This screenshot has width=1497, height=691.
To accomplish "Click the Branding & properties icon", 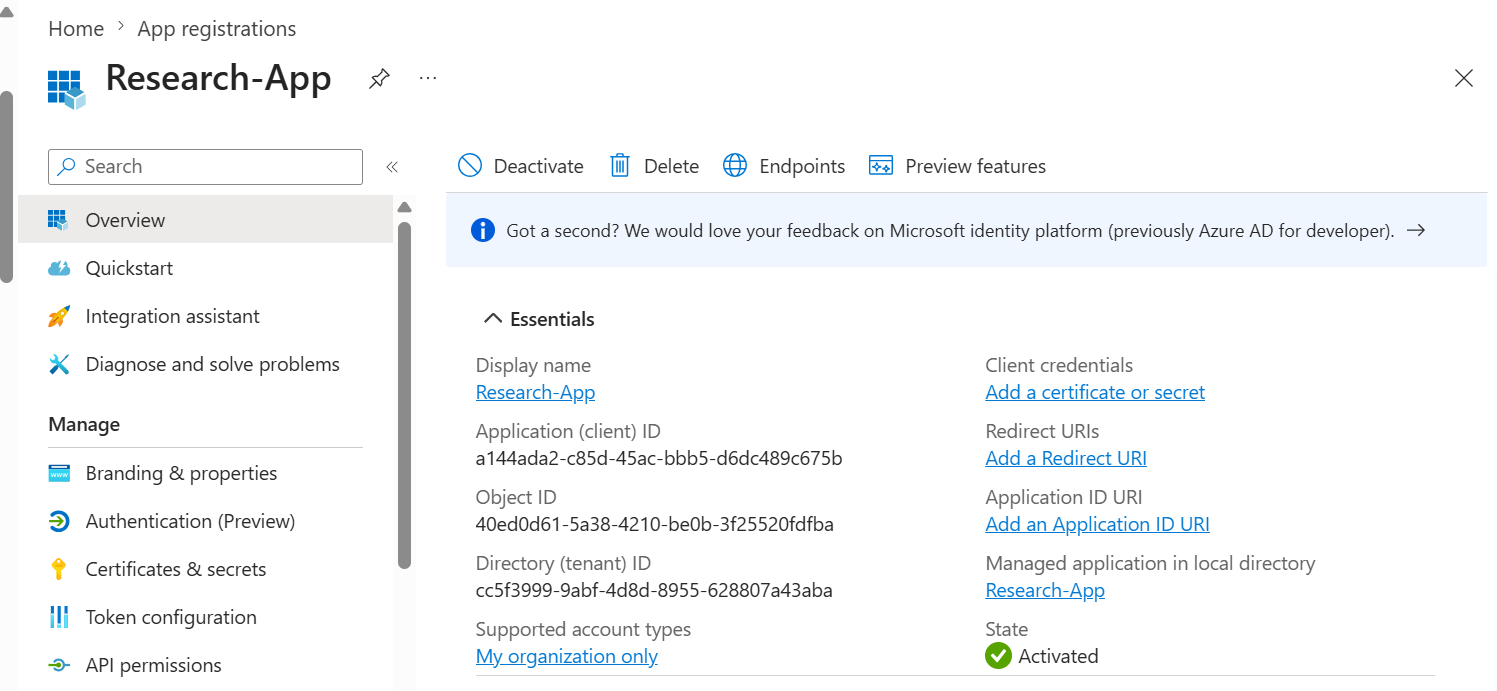I will (59, 473).
